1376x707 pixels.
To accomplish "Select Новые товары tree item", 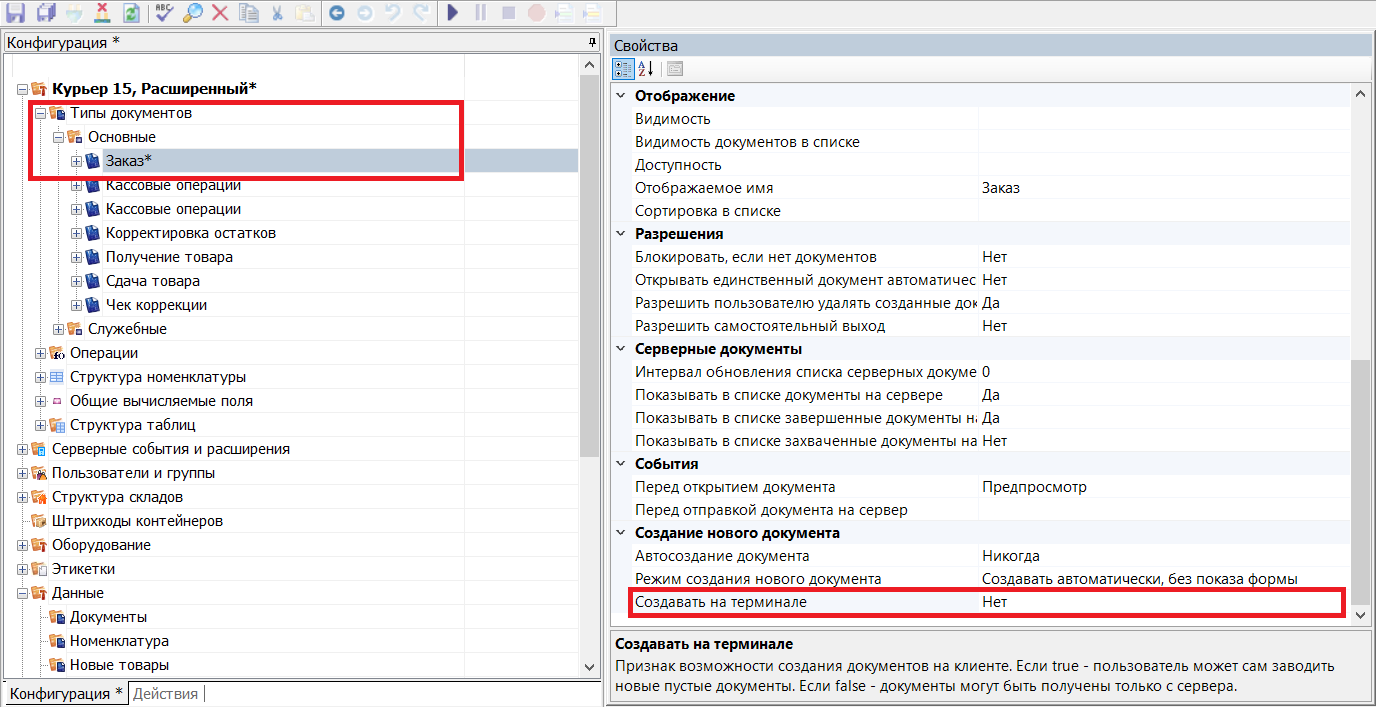I will [x=119, y=665].
